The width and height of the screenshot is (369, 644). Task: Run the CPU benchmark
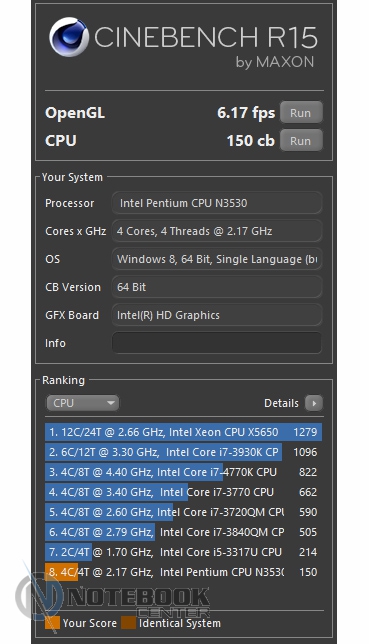tap(301, 140)
